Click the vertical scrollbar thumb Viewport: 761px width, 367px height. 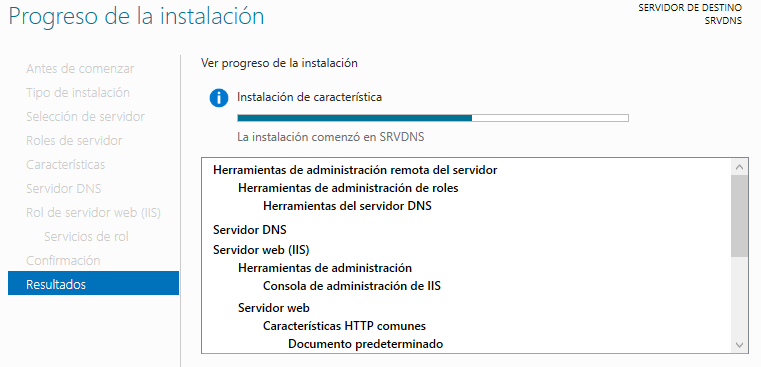[x=740, y=217]
